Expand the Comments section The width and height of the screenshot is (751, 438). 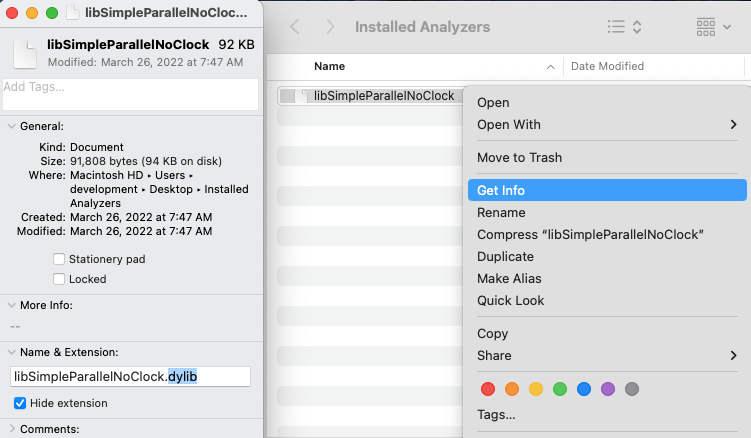(x=11, y=429)
